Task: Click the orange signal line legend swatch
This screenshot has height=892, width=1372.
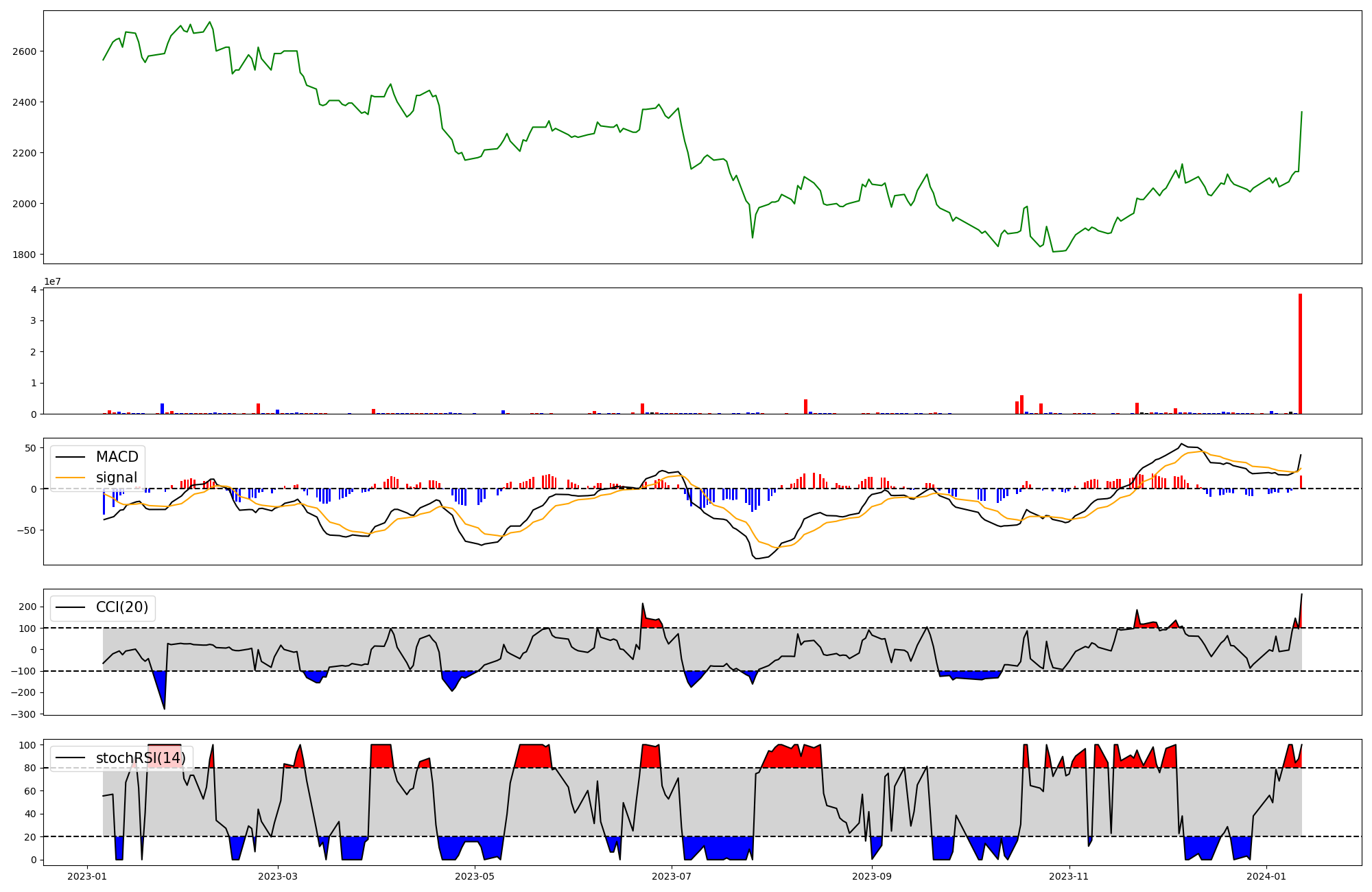Action: [71, 478]
